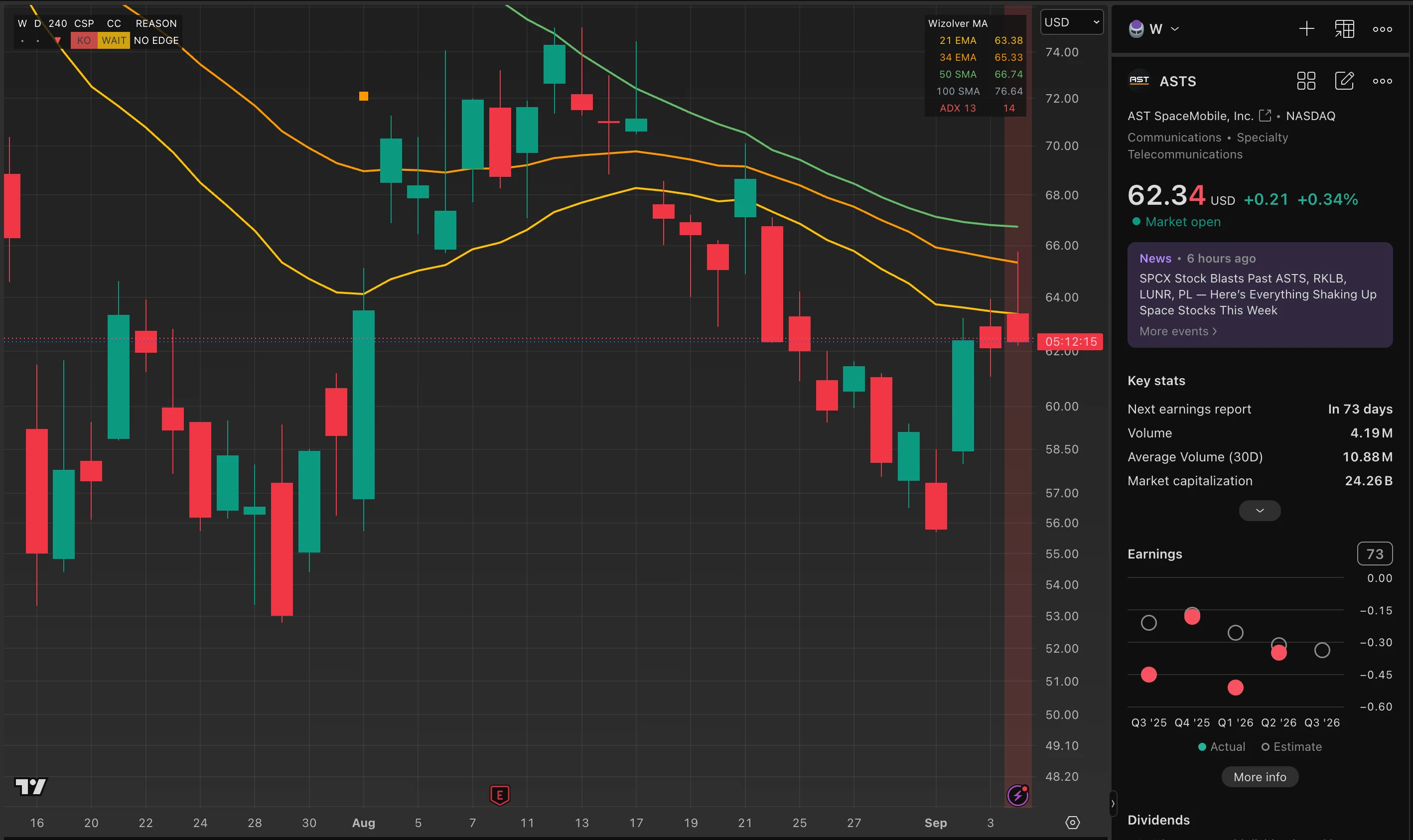Toggle Estimate legend in earnings chart
Viewport: 1413px width, 840px height.
(1291, 747)
